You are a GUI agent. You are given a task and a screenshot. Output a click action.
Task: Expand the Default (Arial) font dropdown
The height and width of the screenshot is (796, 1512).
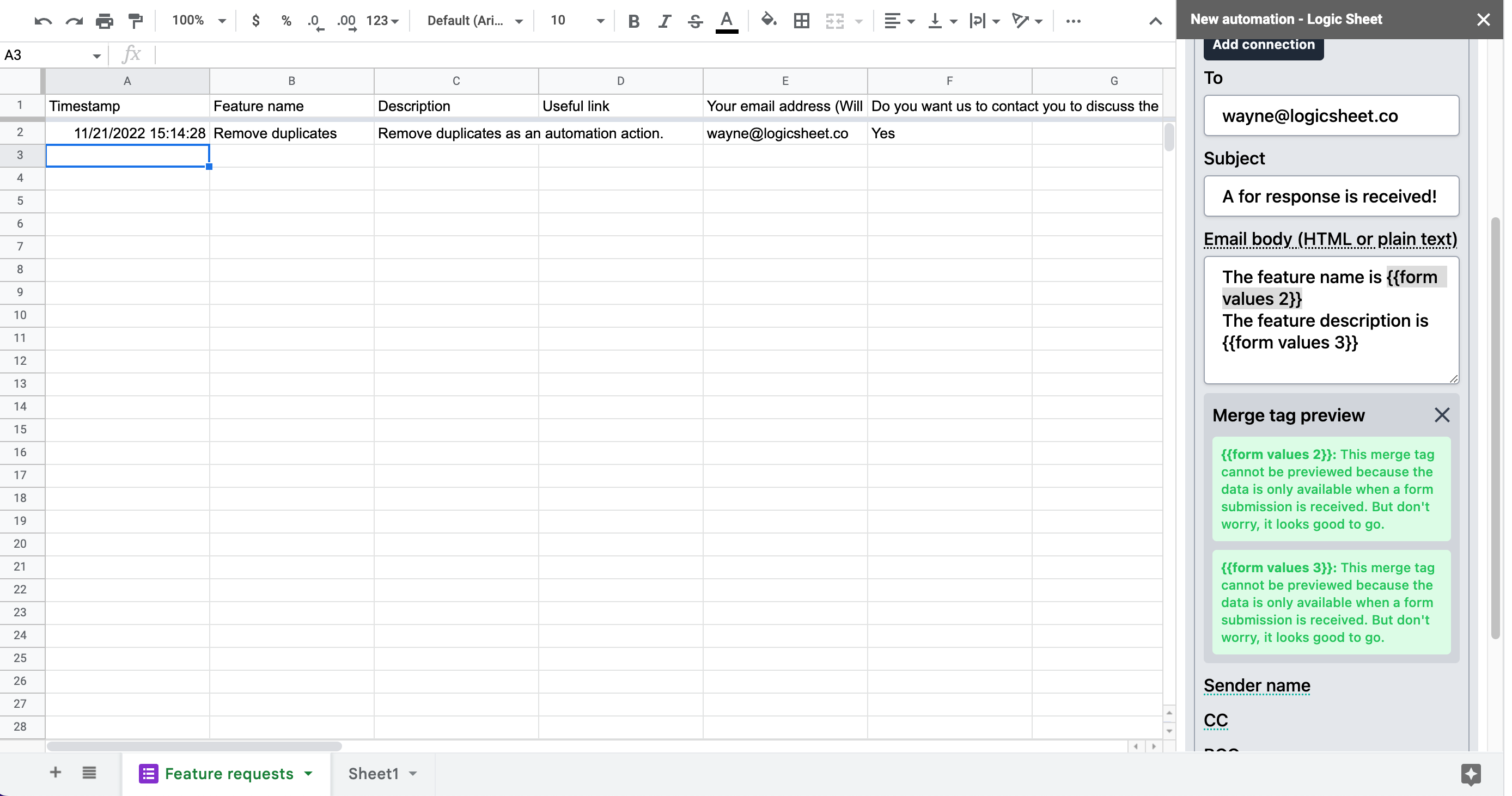[x=474, y=21]
